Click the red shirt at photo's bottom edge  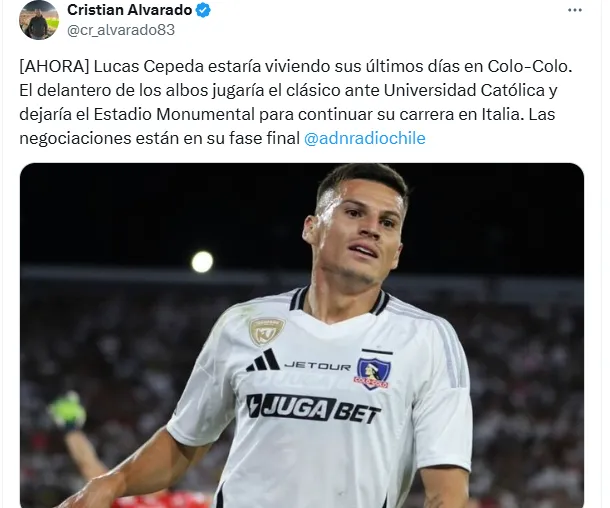click(167, 500)
